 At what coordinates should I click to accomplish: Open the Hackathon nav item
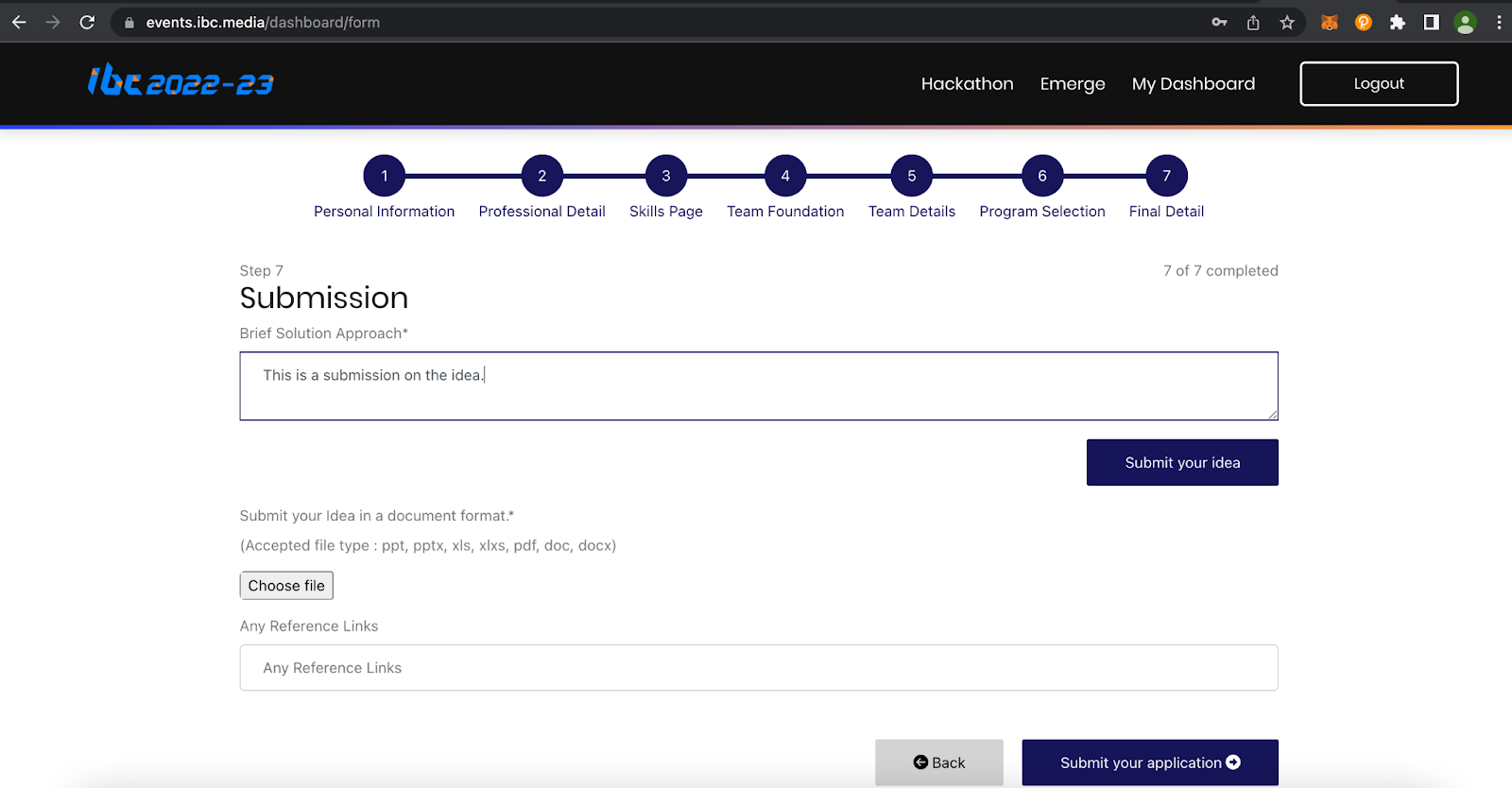[x=968, y=84]
